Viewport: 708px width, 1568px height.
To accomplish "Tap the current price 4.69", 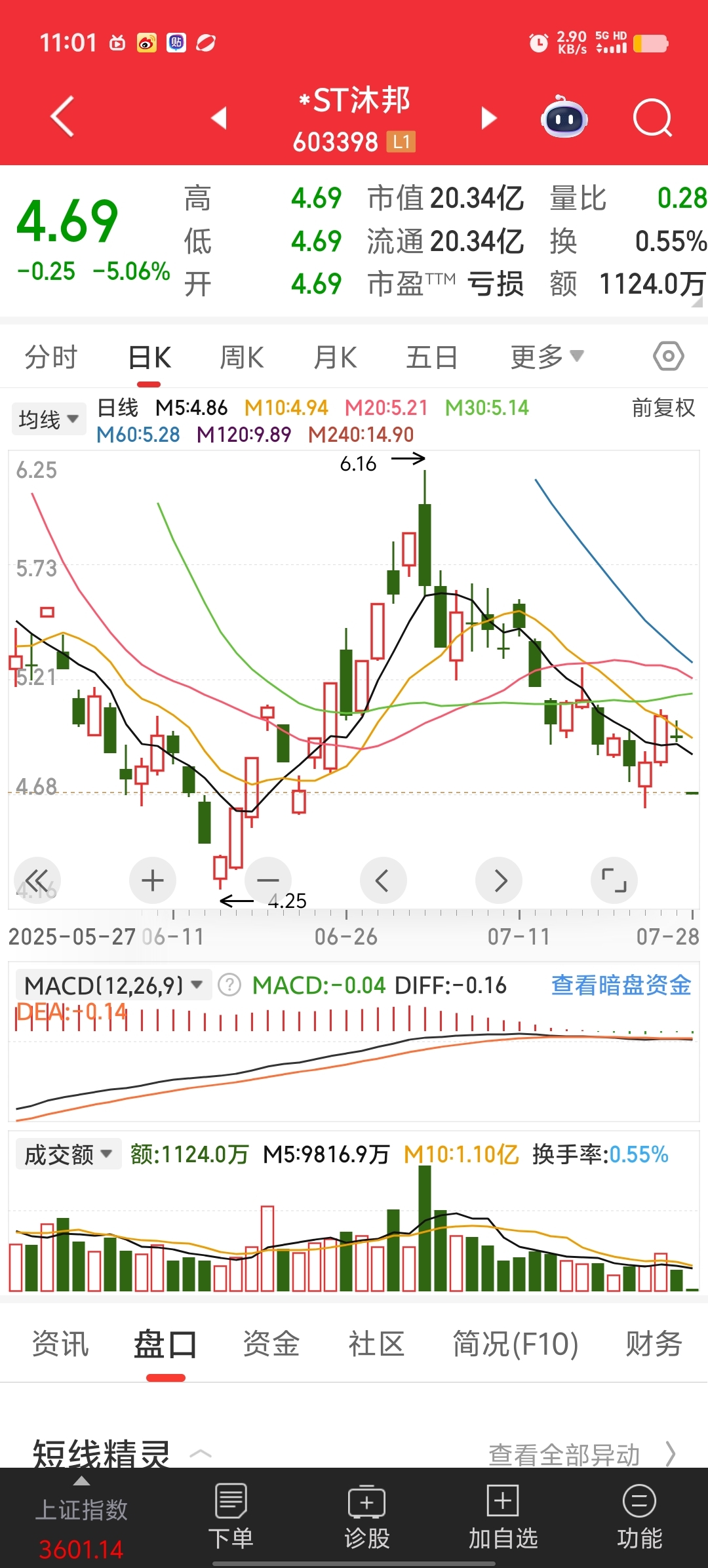I will pyautogui.click(x=68, y=220).
